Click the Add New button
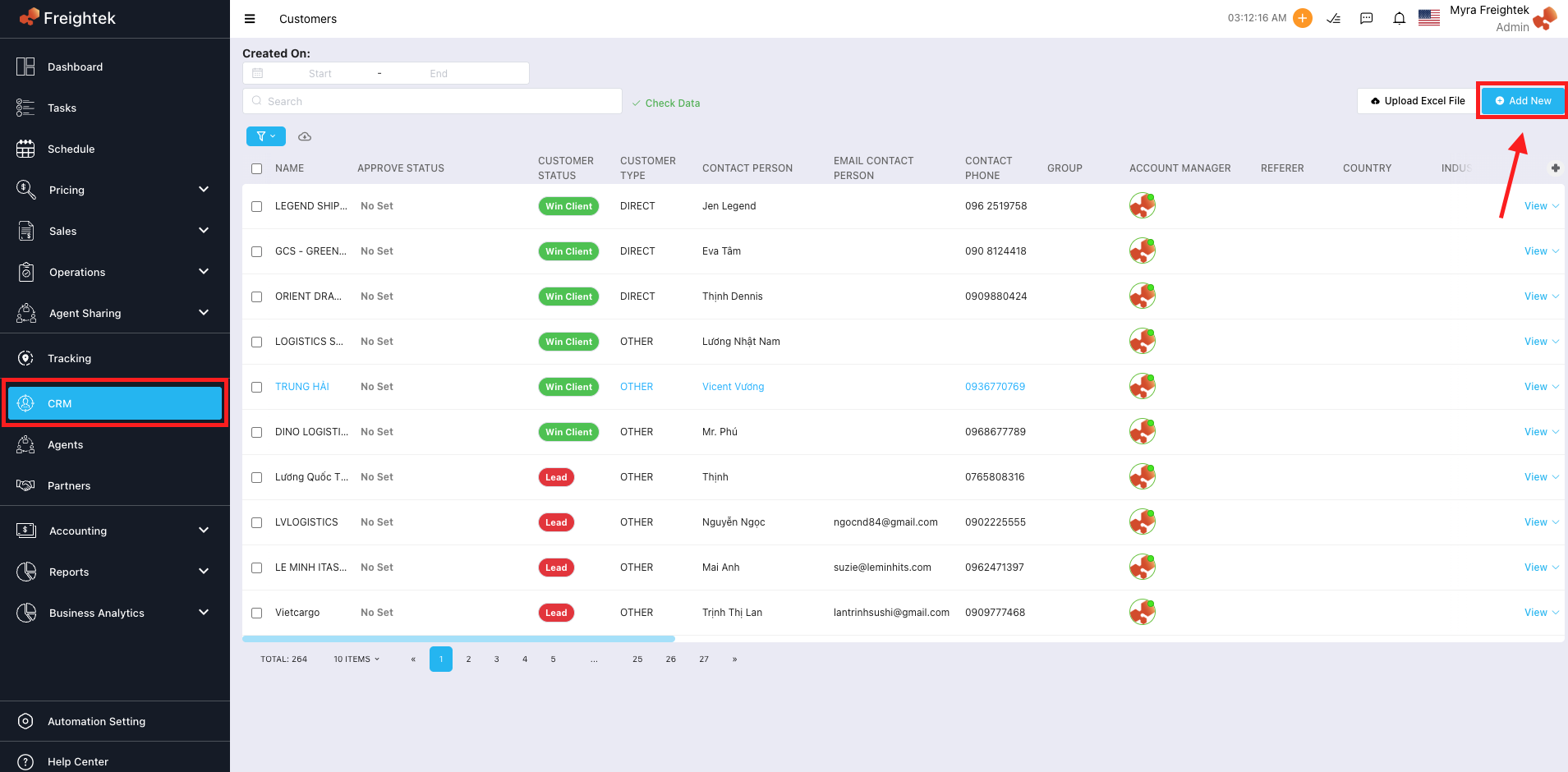The image size is (1568, 772). pyautogui.click(x=1523, y=101)
